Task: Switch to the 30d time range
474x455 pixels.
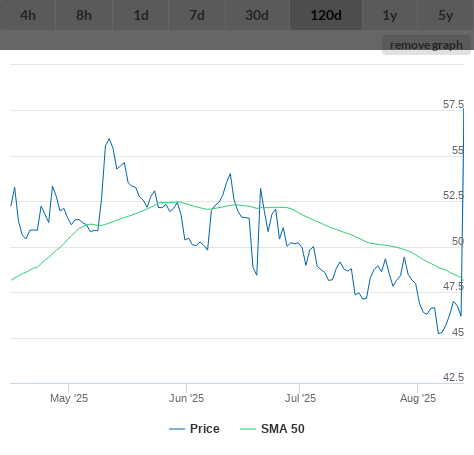Action: coord(257,15)
